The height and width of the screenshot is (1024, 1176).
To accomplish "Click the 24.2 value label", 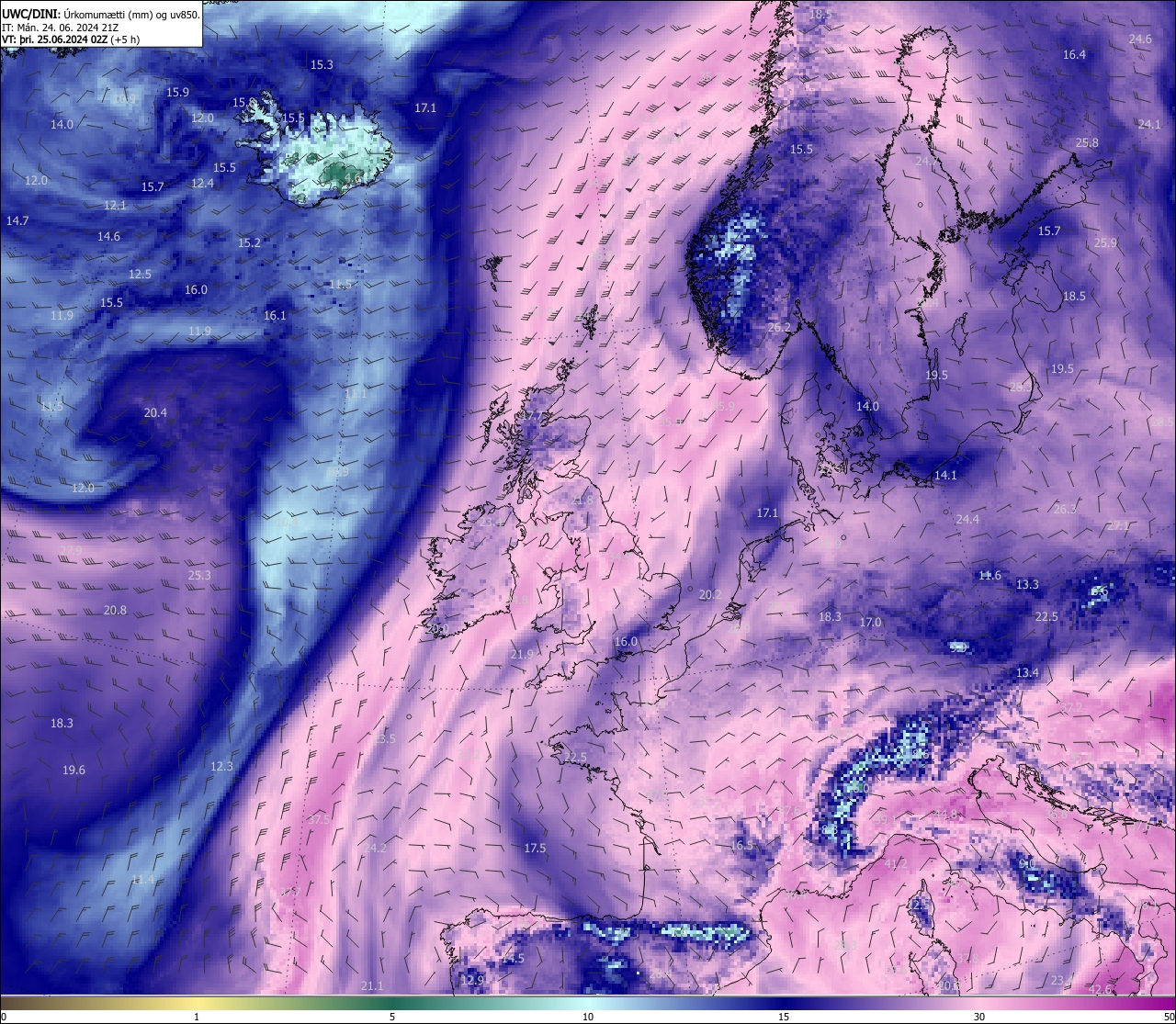I will click(376, 849).
